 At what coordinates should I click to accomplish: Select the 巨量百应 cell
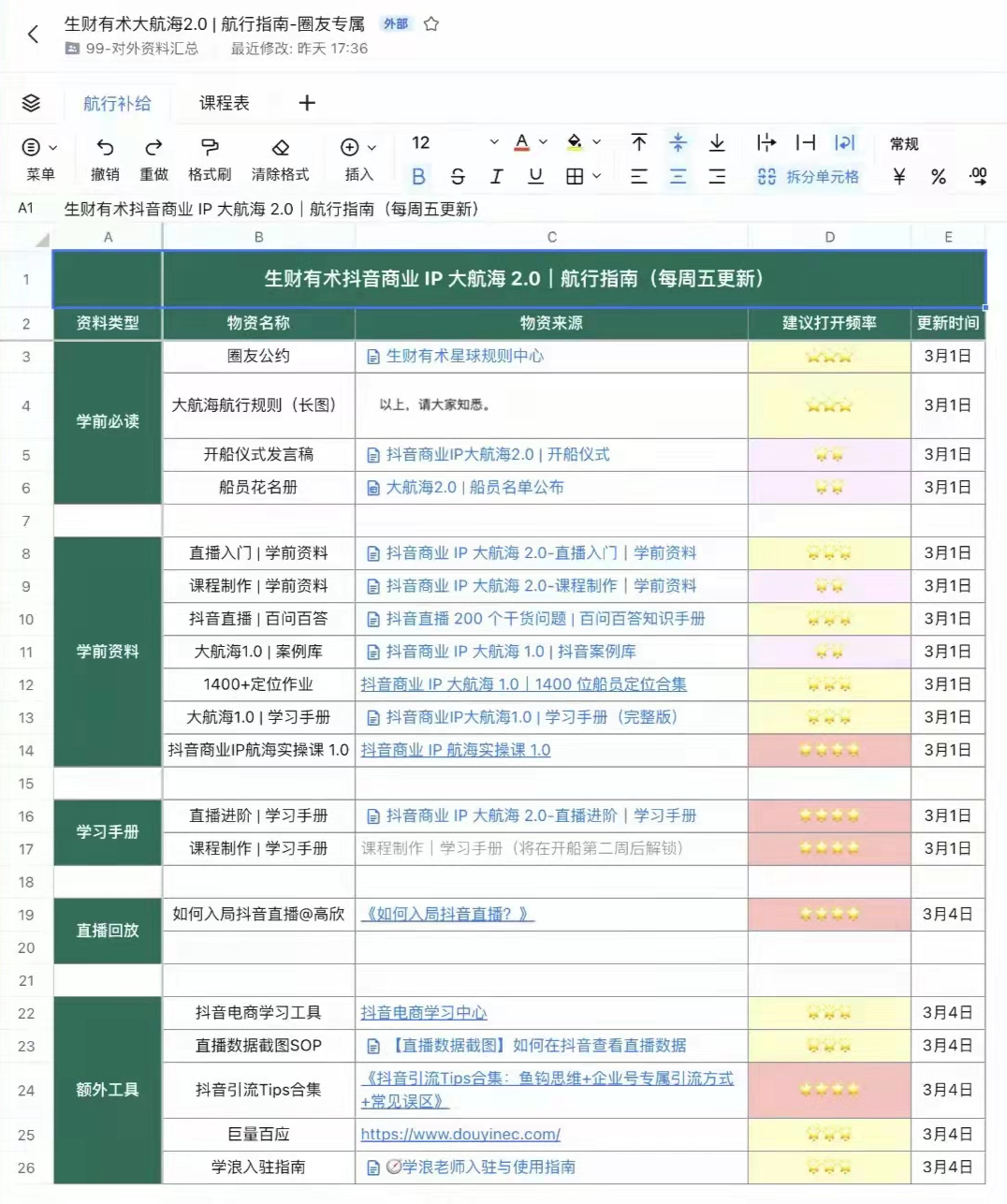pos(259,1134)
